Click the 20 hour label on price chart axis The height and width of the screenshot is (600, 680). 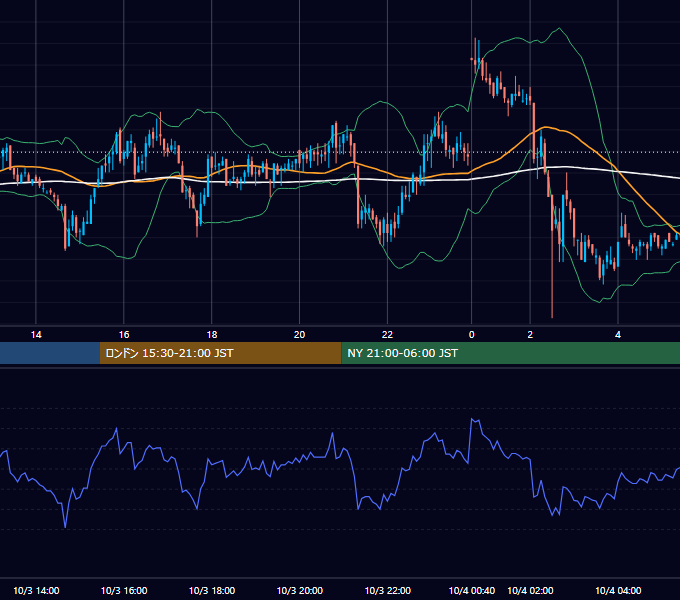pos(300,335)
